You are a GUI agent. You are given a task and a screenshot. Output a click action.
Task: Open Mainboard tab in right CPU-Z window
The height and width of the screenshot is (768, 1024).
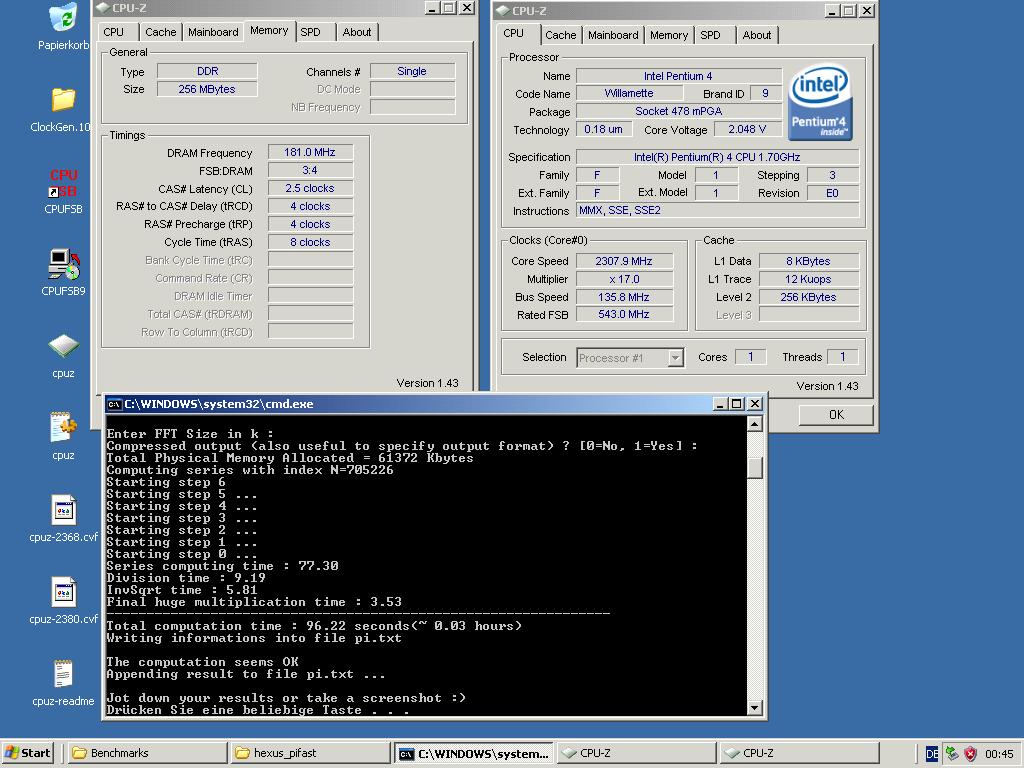[x=613, y=35]
